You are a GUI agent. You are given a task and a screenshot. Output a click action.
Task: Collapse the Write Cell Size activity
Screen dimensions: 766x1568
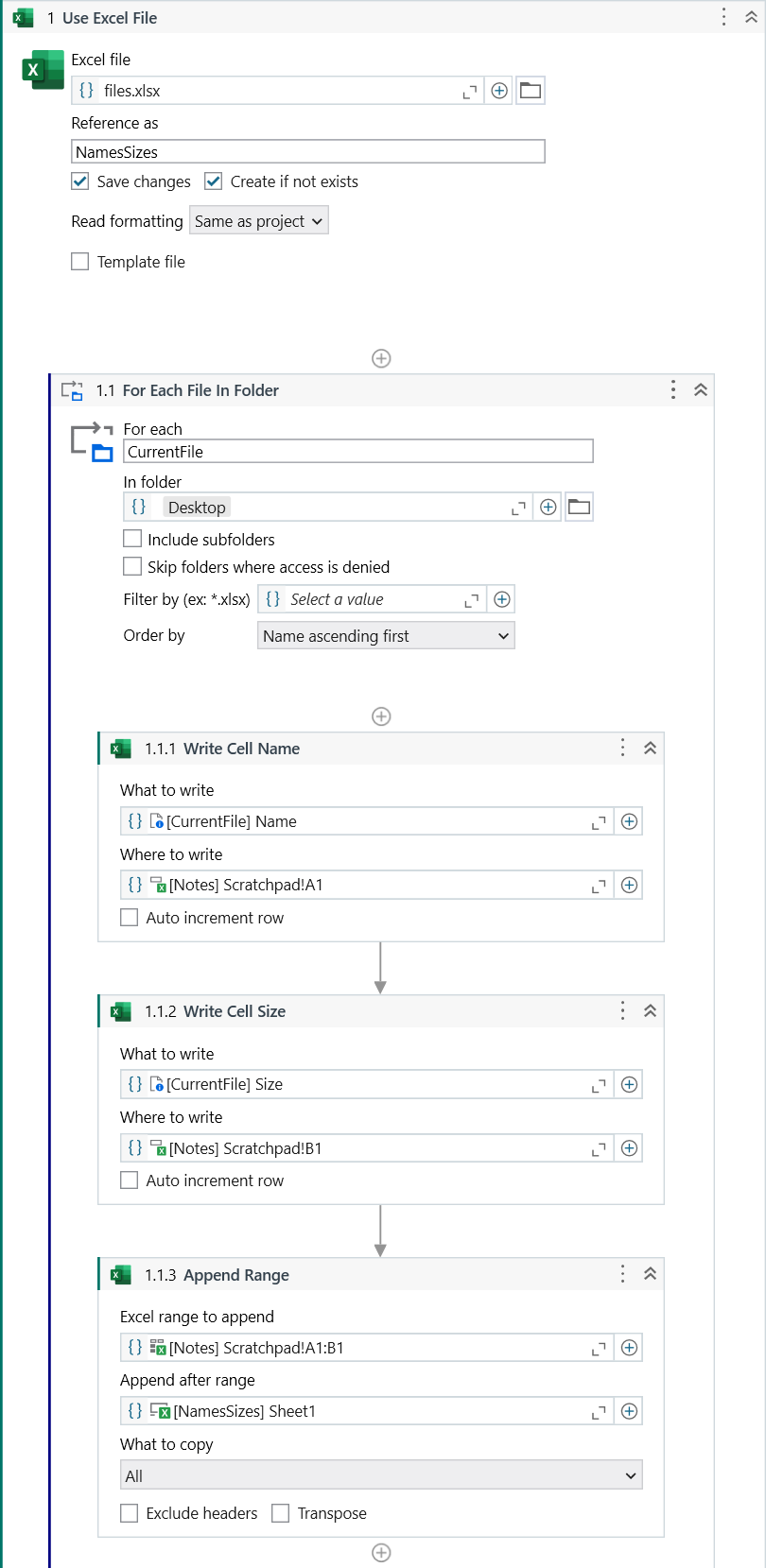(x=650, y=1011)
